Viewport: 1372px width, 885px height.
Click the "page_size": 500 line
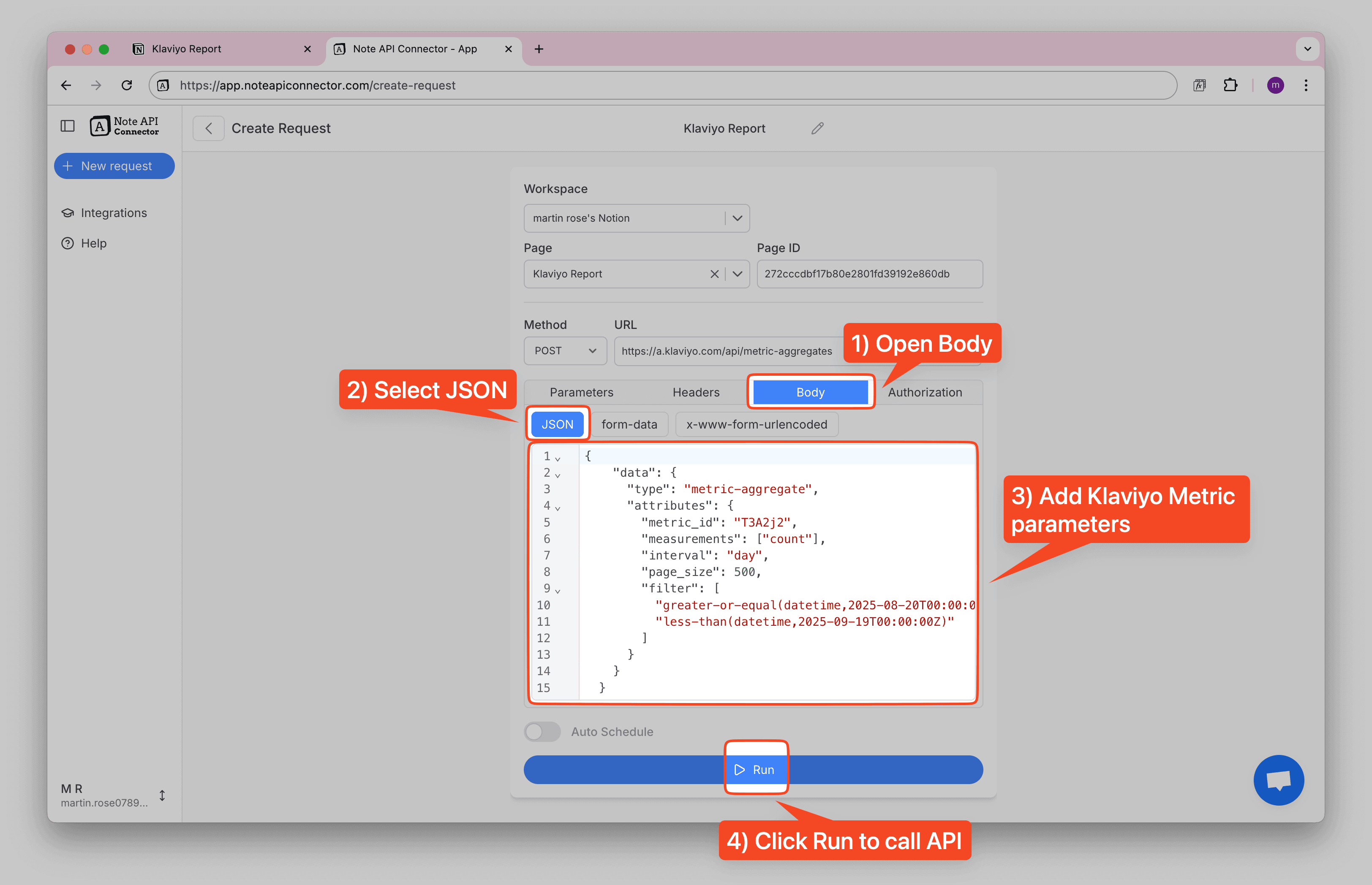[701, 572]
